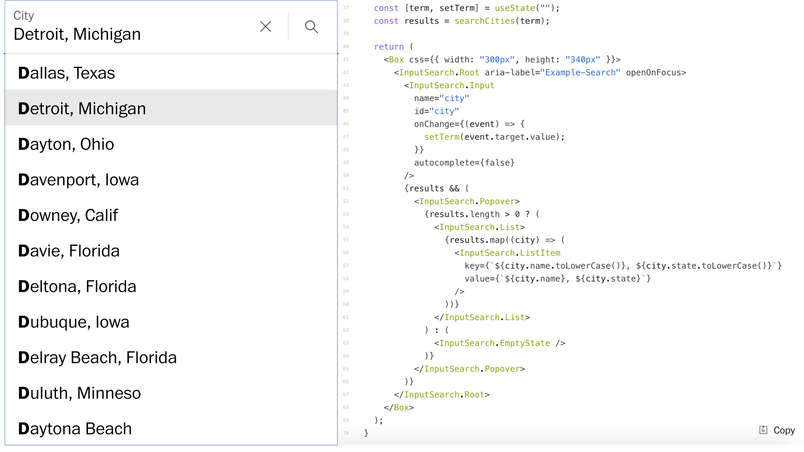This screenshot has height=452, width=804.
Task: Click the closing InputSearch.Popover tag line
Action: [x=469, y=368]
